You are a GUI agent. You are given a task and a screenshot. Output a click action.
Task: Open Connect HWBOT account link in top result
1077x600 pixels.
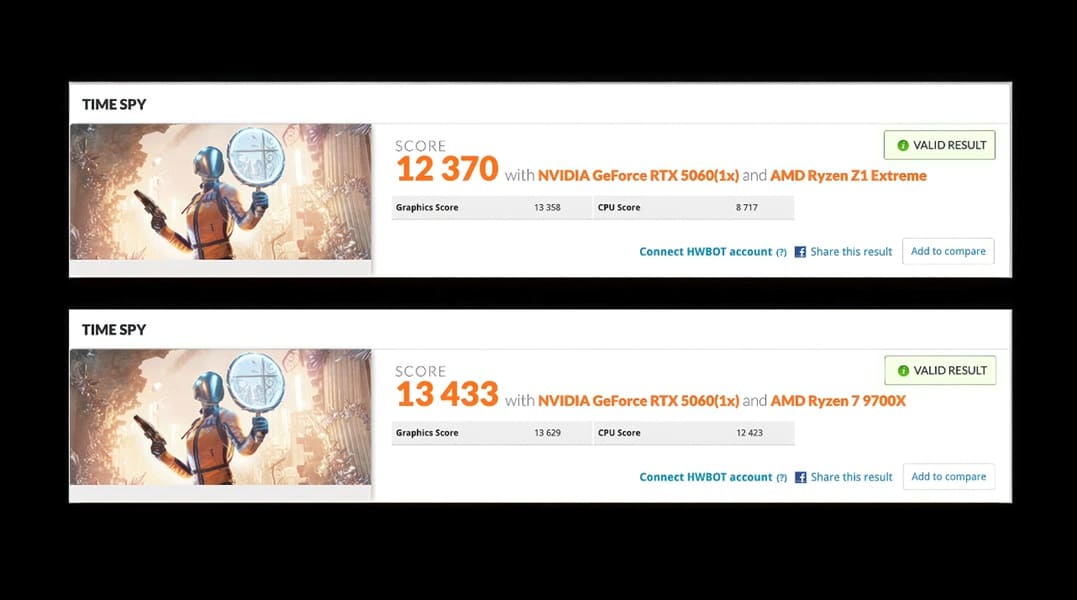[x=705, y=252]
